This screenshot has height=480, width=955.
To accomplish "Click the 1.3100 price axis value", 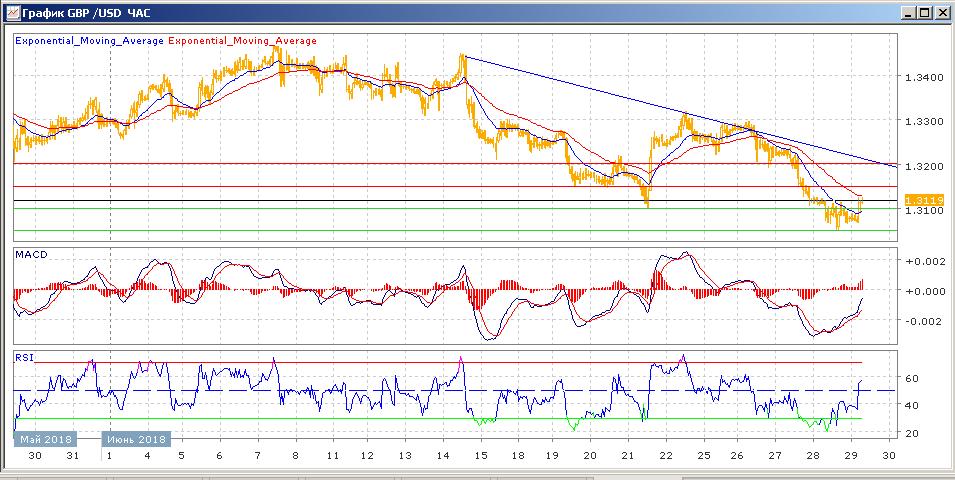I will pyautogui.click(x=925, y=210).
